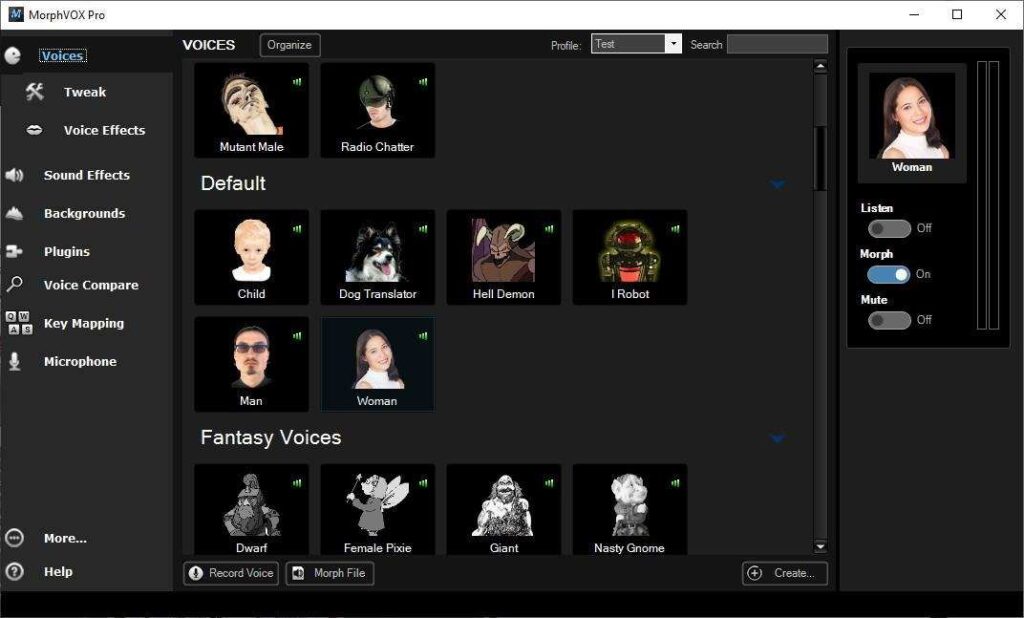1024x618 pixels.
Task: Open the Profile dropdown
Action: click(x=673, y=44)
